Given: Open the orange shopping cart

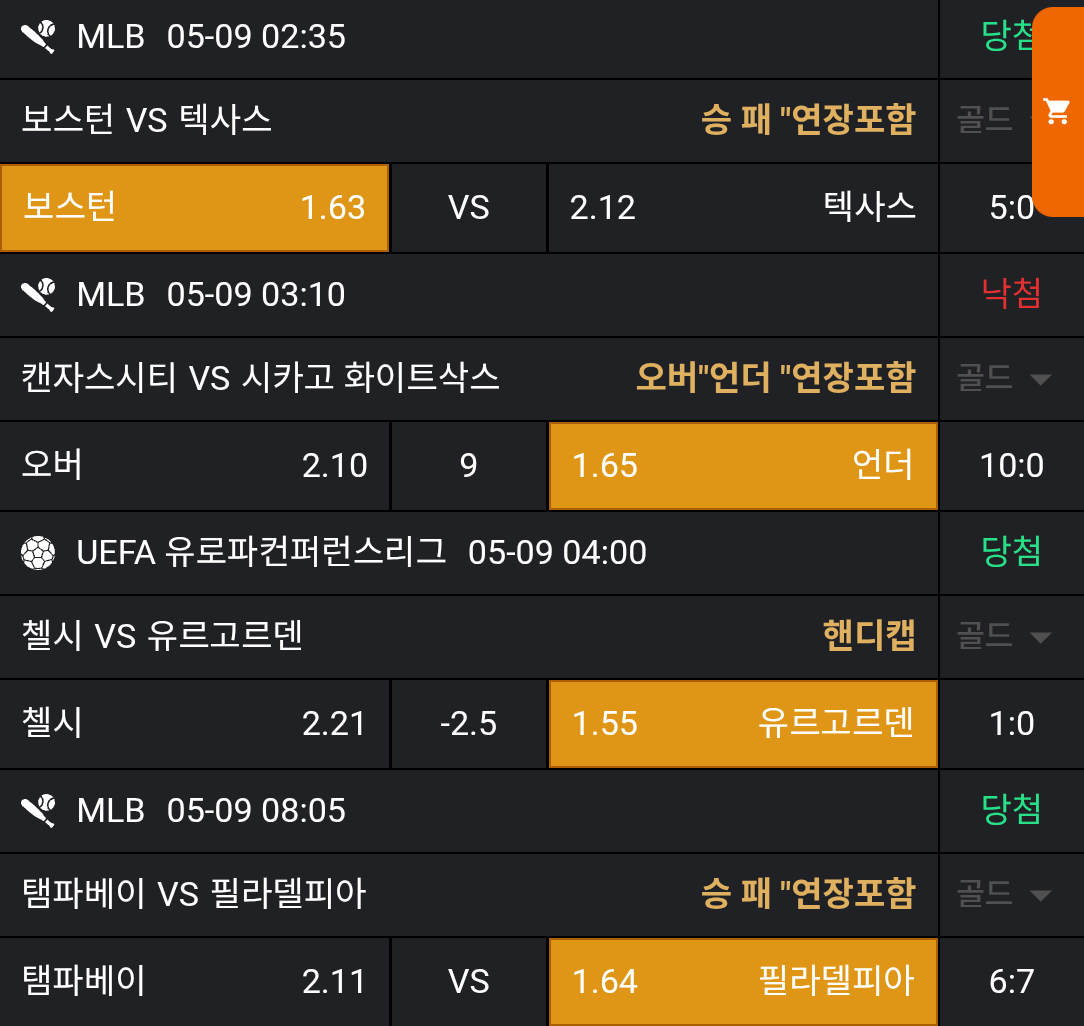Looking at the screenshot, I should [x=1057, y=111].
